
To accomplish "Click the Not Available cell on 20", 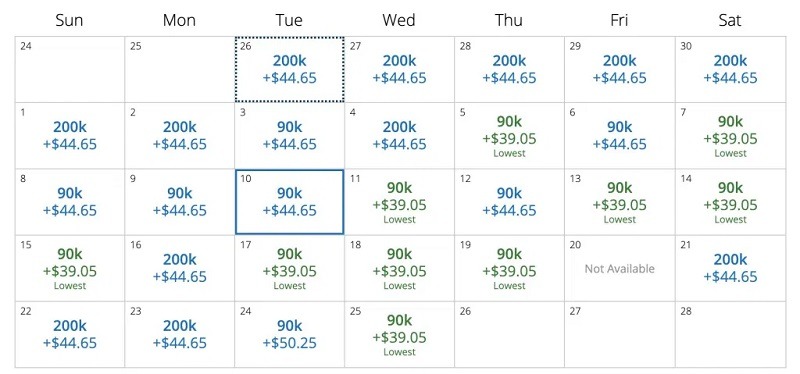I will 619,268.
